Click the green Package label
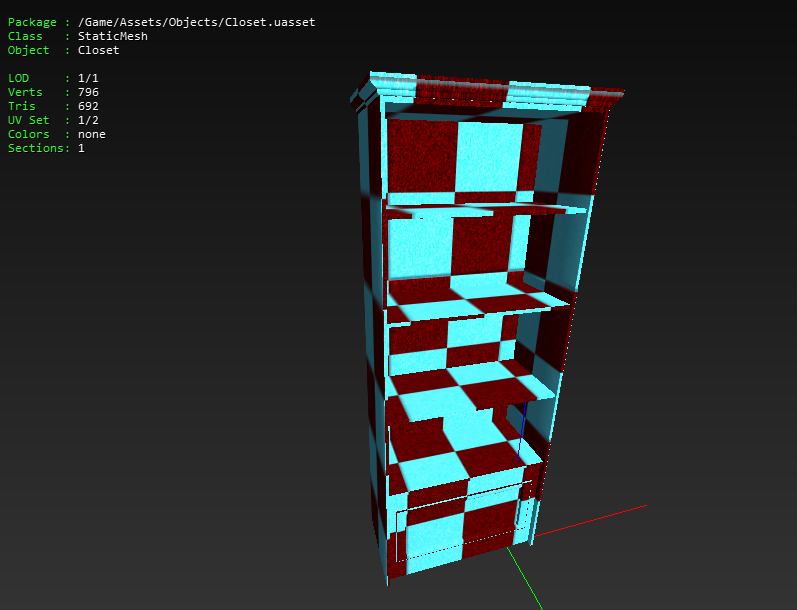 click(x=32, y=22)
